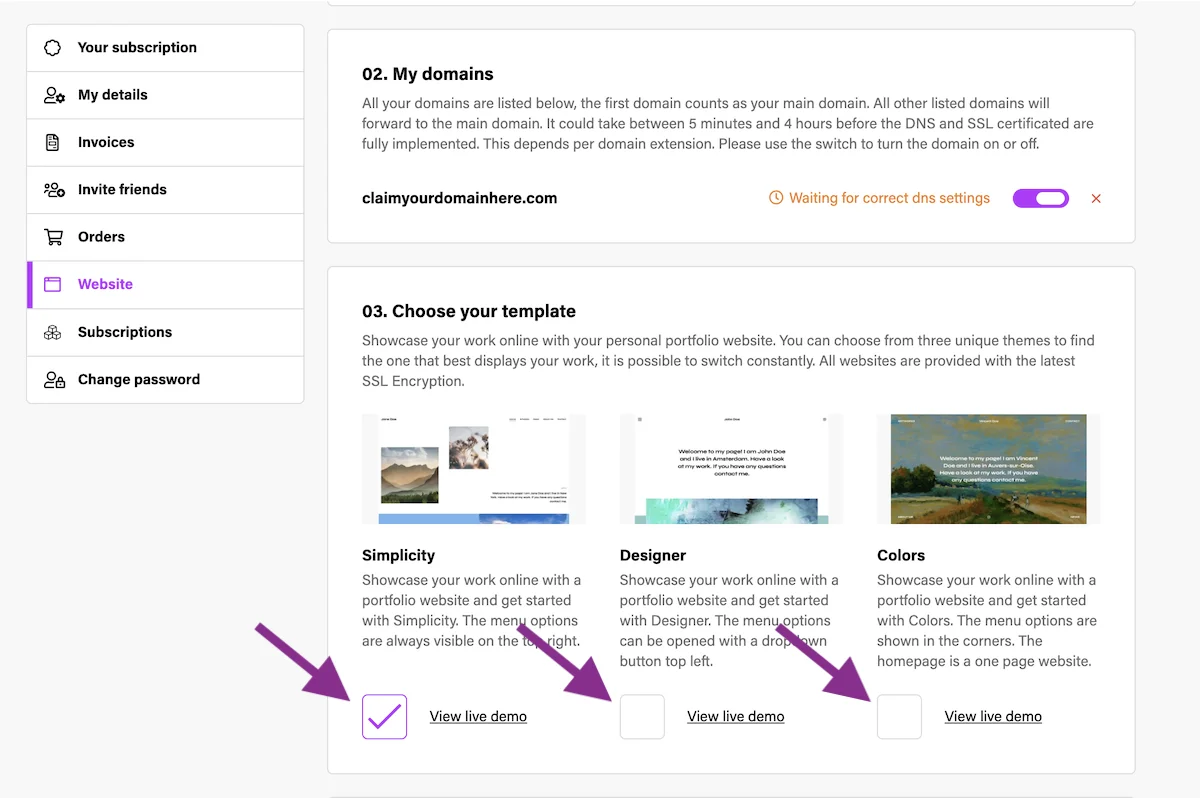
Task: Open View live demo for Designer
Action: pyautogui.click(x=735, y=716)
